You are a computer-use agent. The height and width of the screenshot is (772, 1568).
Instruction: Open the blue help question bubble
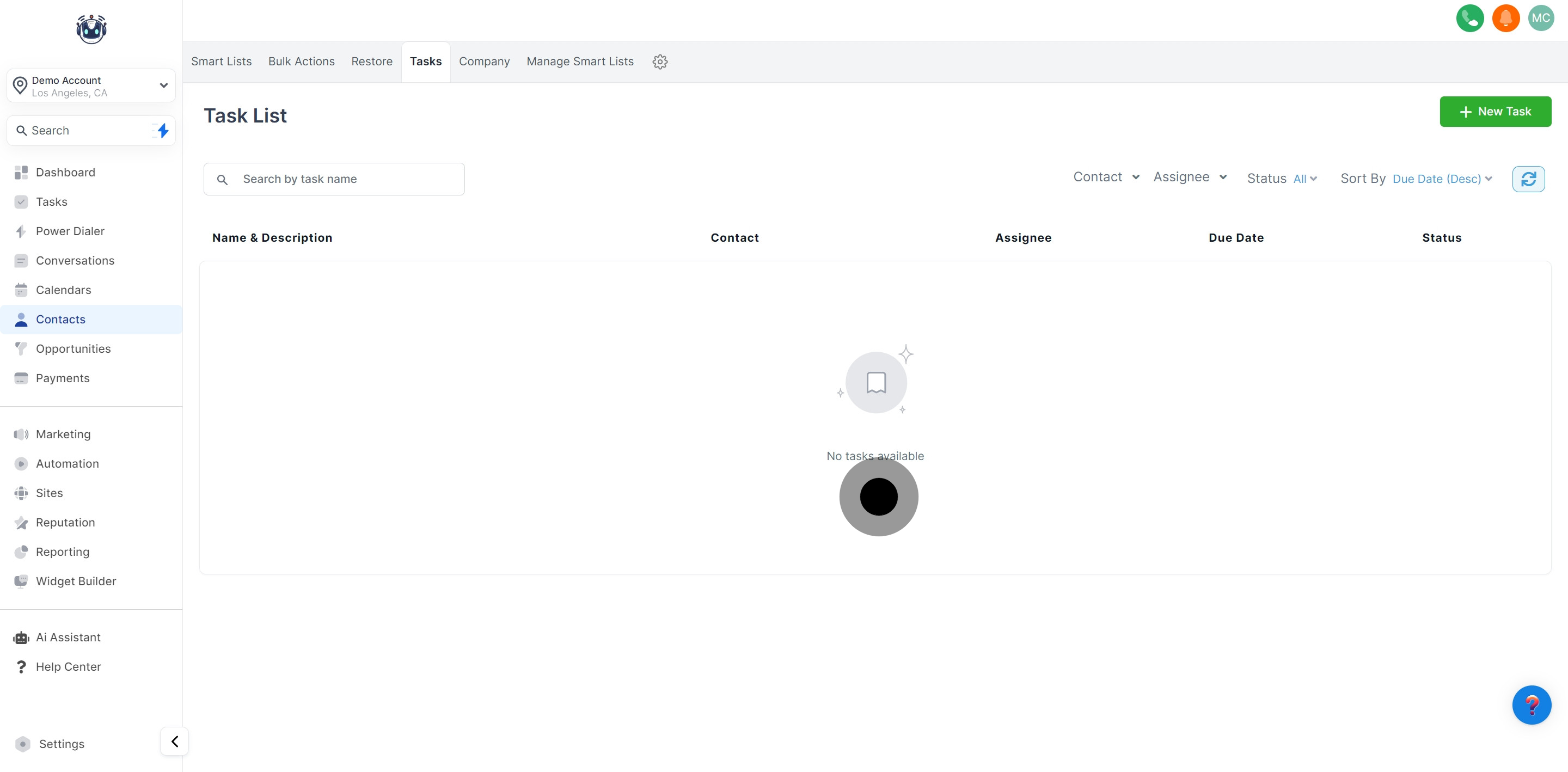coord(1531,704)
